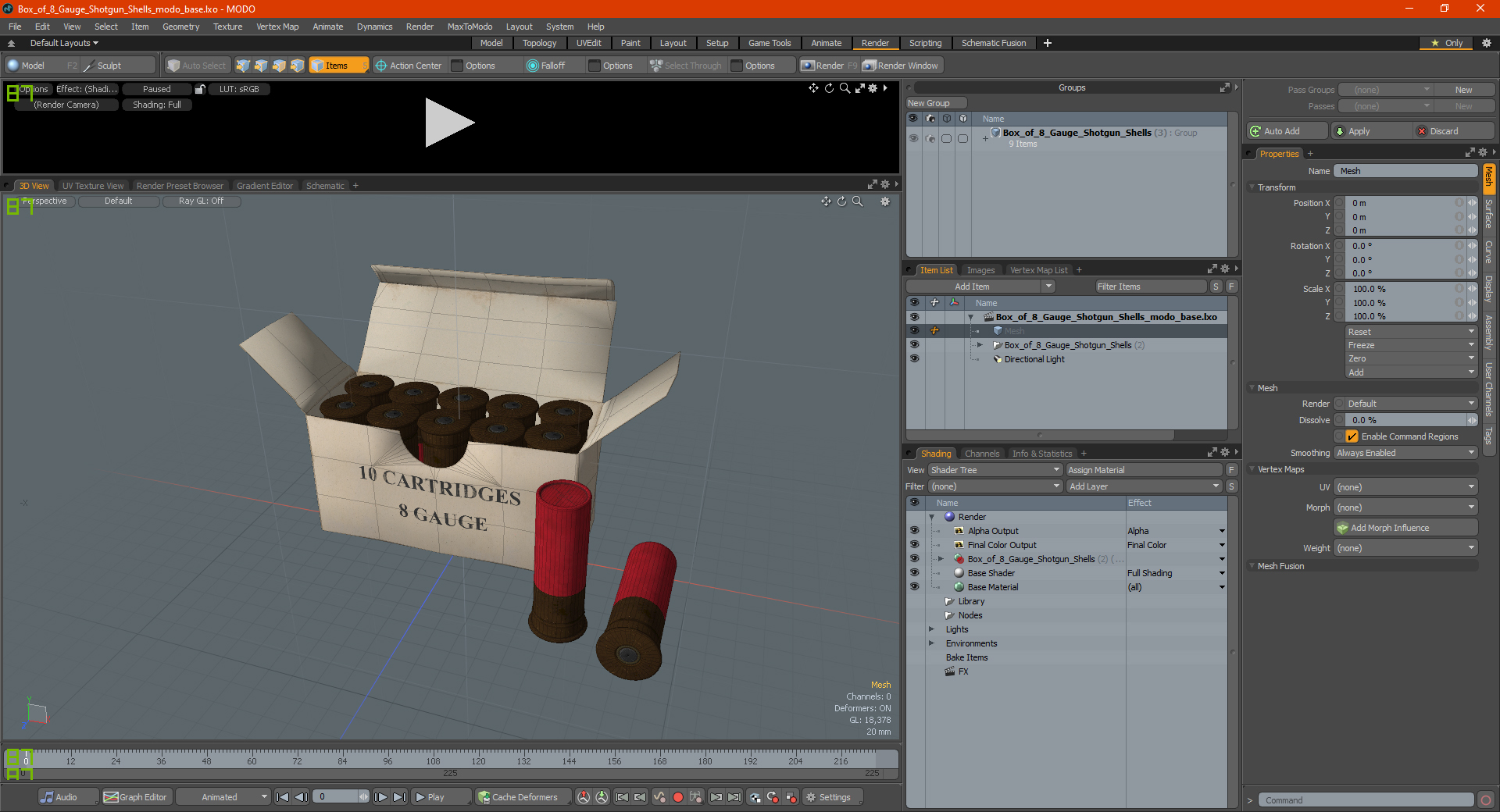Click the 3D viewport zoom magnifier icon
The image size is (1500, 812).
858,201
